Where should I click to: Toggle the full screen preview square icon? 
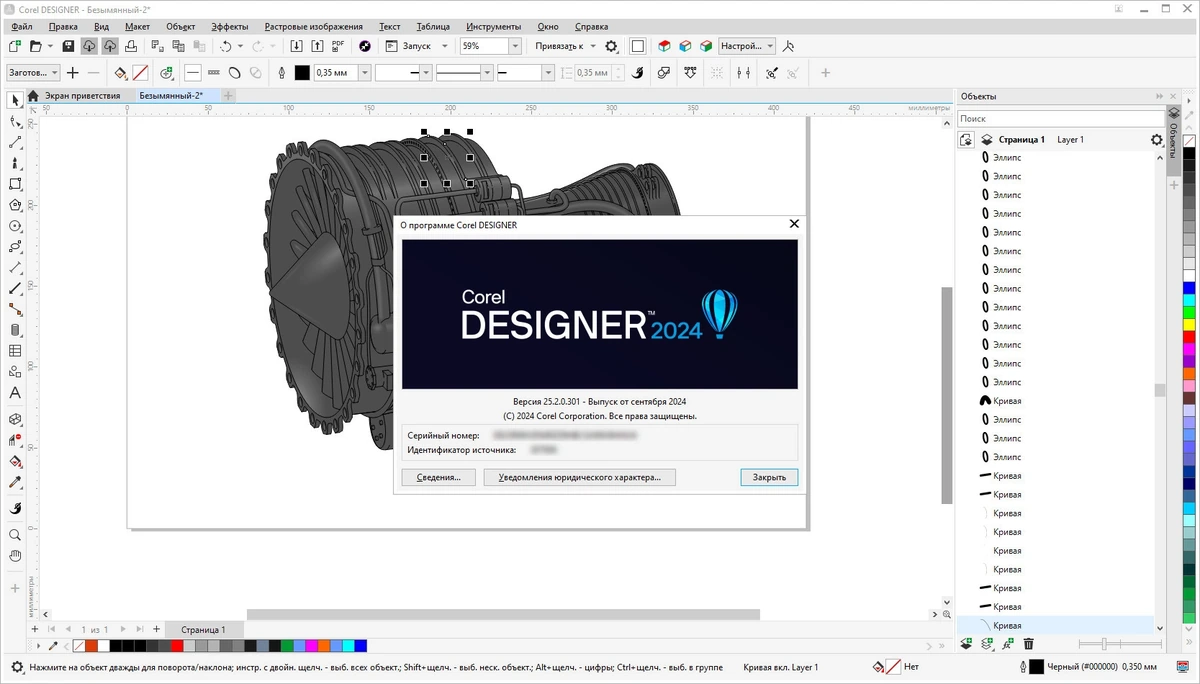point(637,46)
